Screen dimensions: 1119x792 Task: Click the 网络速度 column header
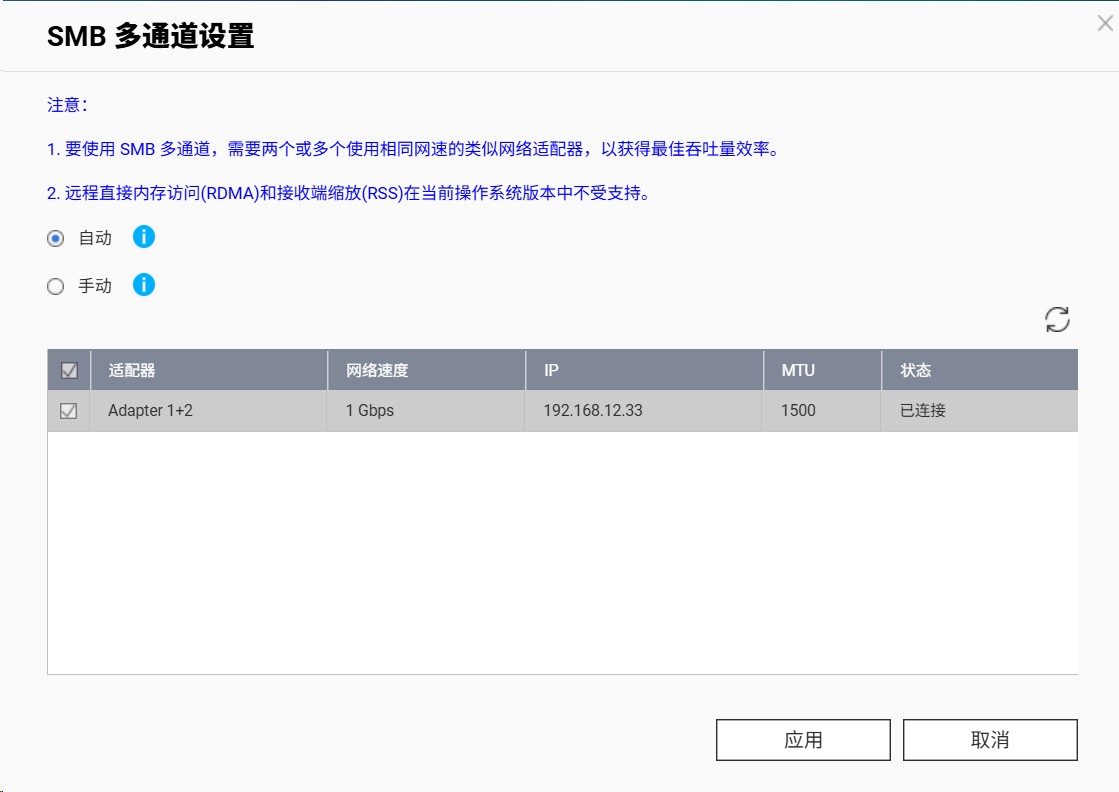pos(427,370)
